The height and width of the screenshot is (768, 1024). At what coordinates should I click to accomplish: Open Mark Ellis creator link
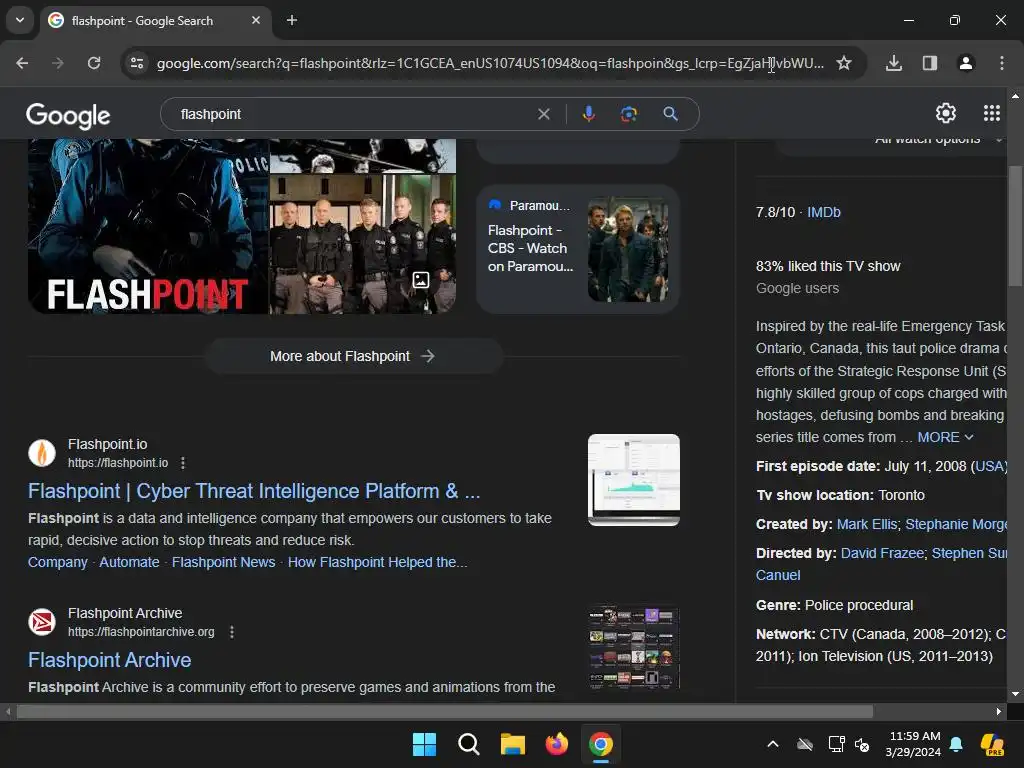(x=867, y=524)
